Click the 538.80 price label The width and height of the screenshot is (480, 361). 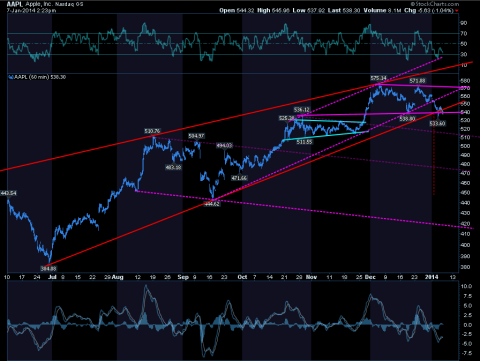[x=407, y=119]
